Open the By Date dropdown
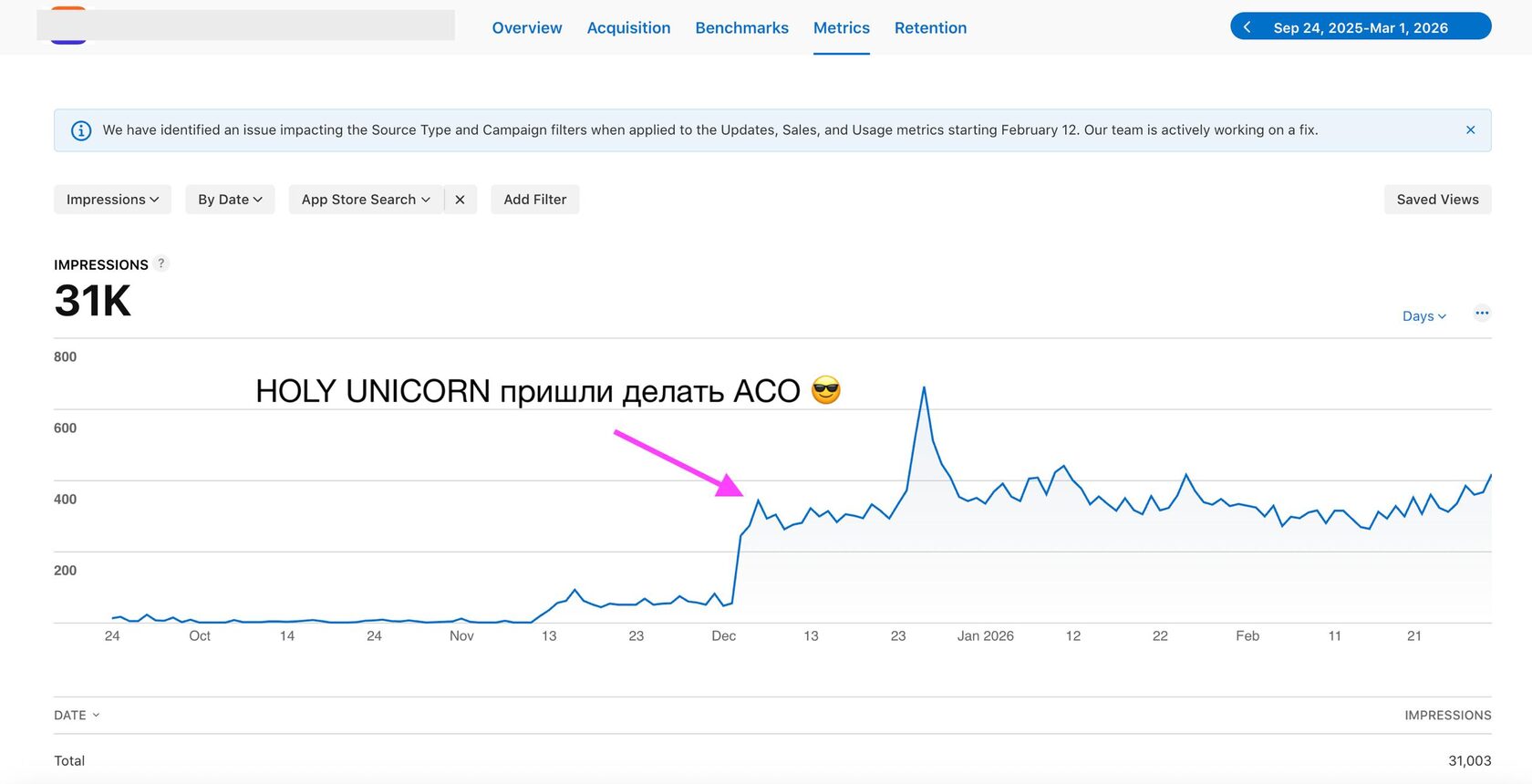This screenshot has height=784, width=1532. [230, 200]
